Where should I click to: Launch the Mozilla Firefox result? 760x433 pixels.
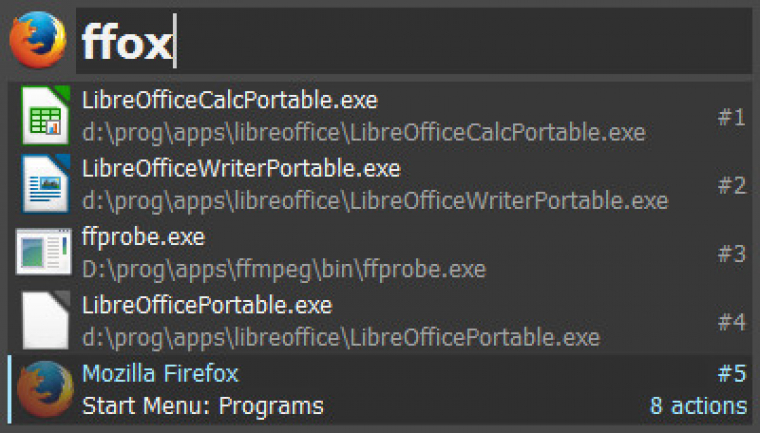click(380, 389)
